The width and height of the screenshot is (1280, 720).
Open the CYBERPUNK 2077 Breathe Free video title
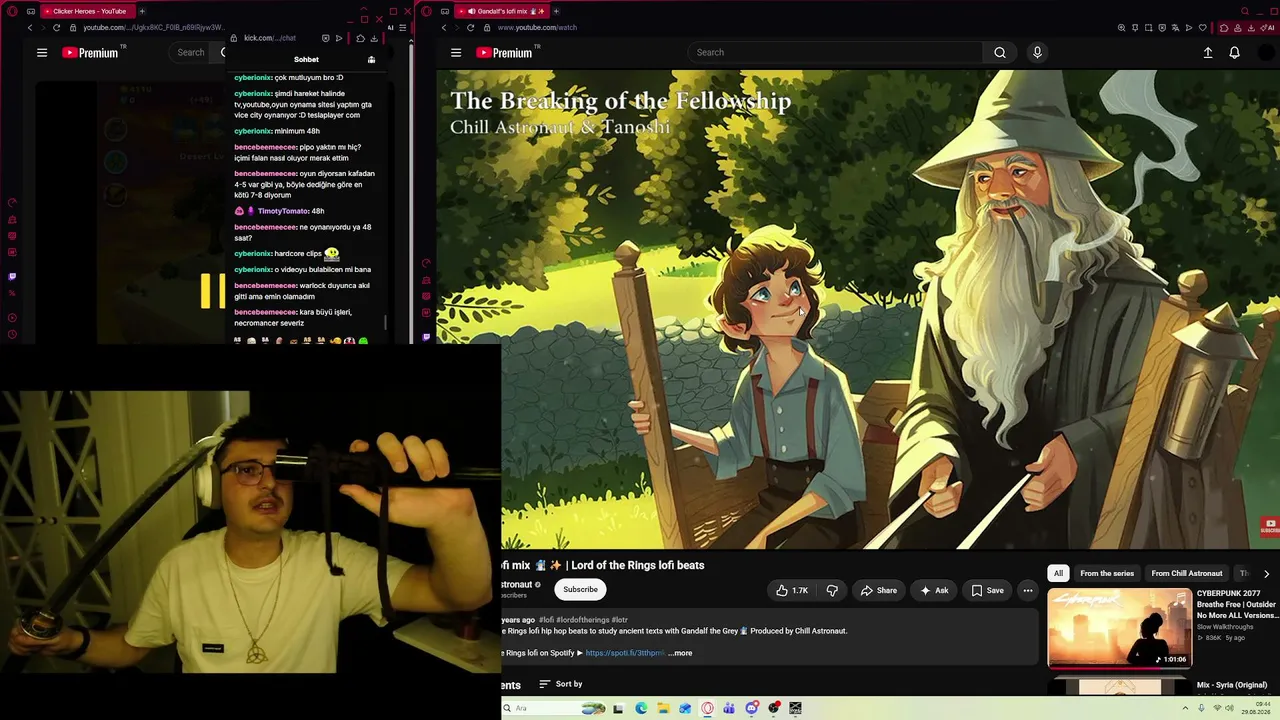1236,604
